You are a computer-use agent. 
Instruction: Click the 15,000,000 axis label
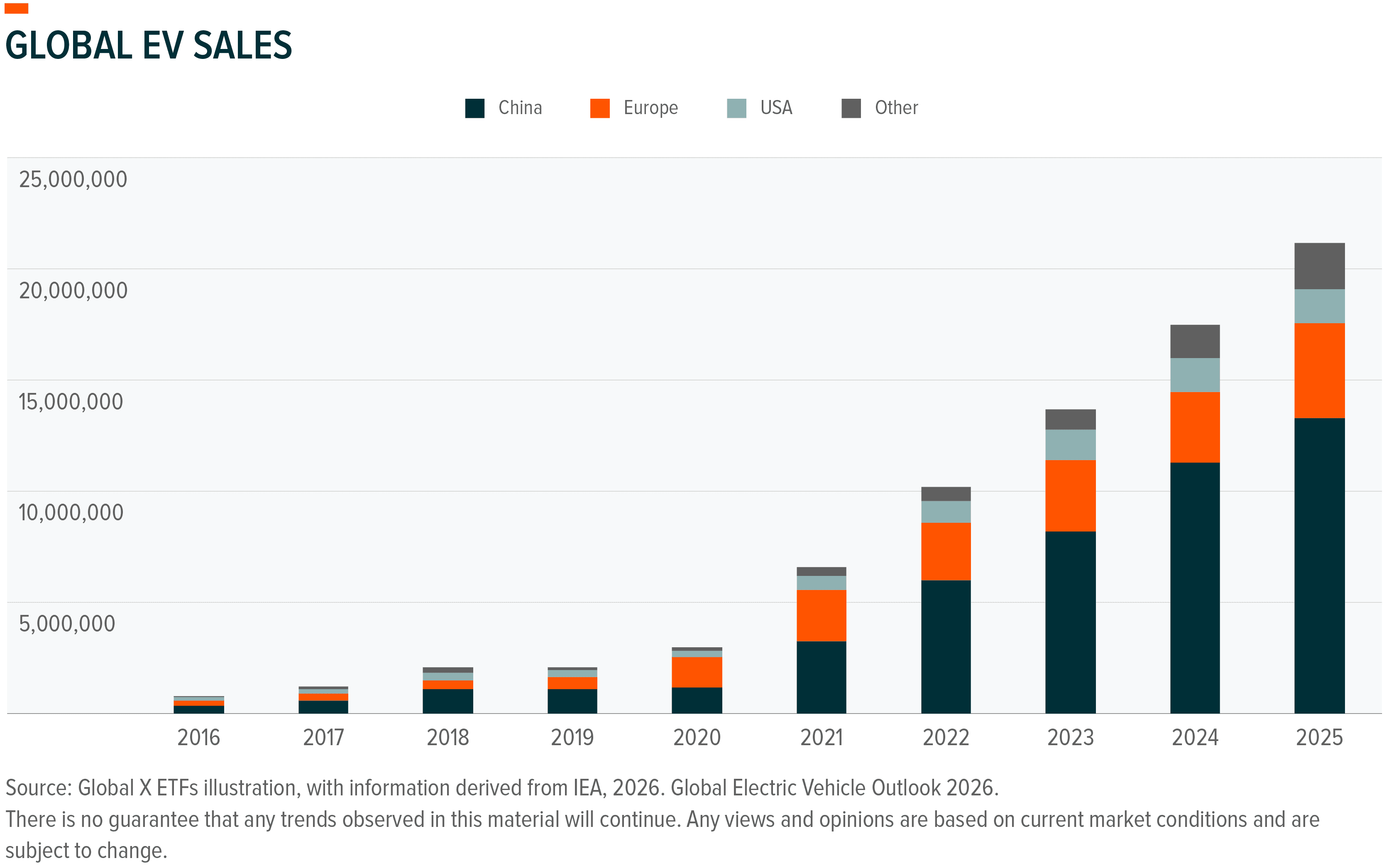pos(71,402)
